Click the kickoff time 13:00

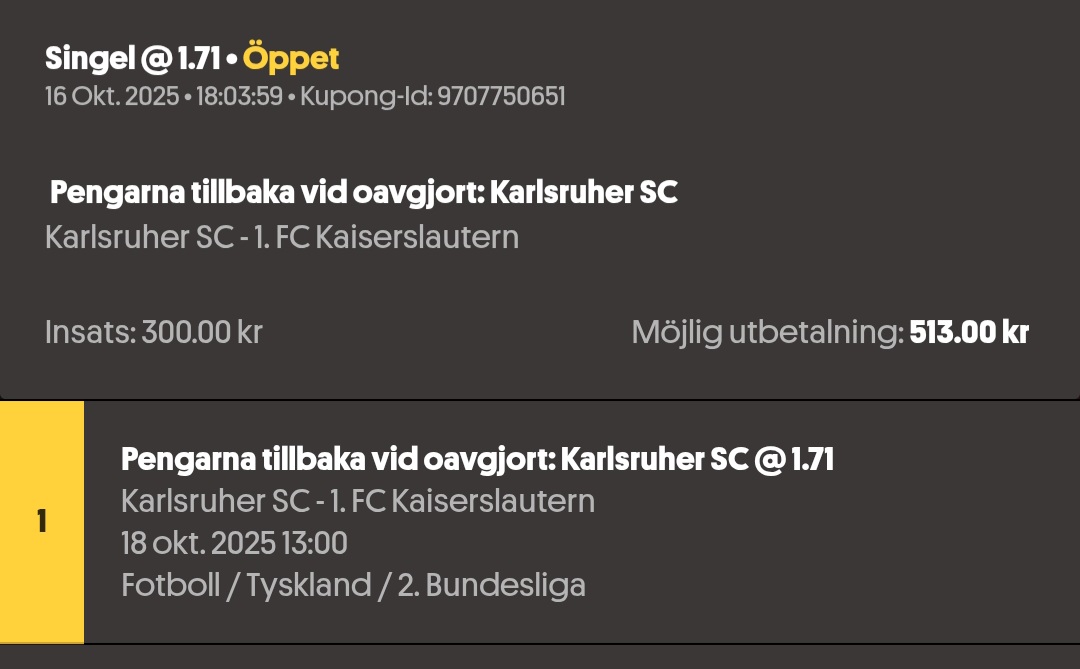(x=318, y=543)
